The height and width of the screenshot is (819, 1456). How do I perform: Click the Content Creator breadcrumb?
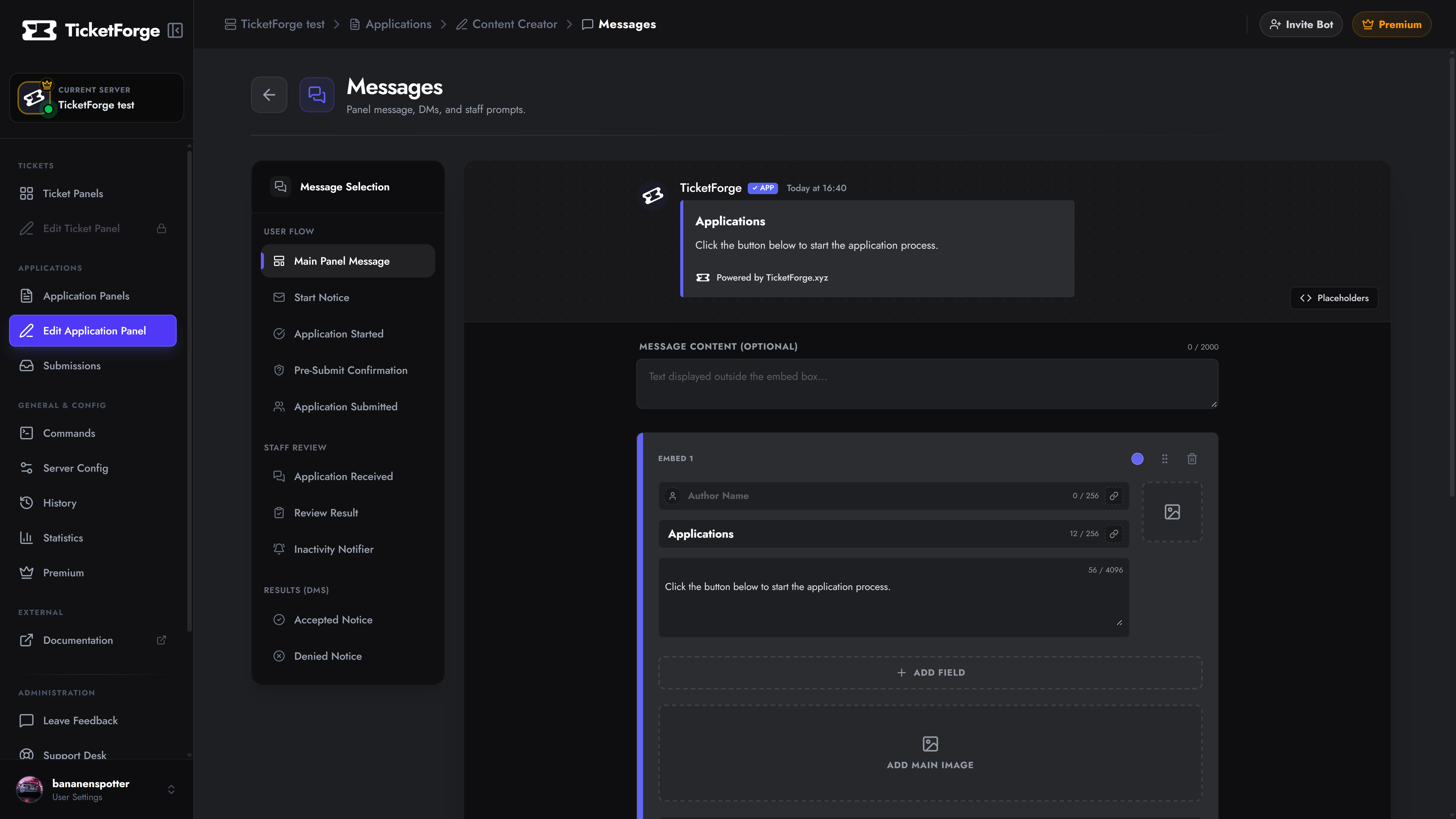point(507,24)
